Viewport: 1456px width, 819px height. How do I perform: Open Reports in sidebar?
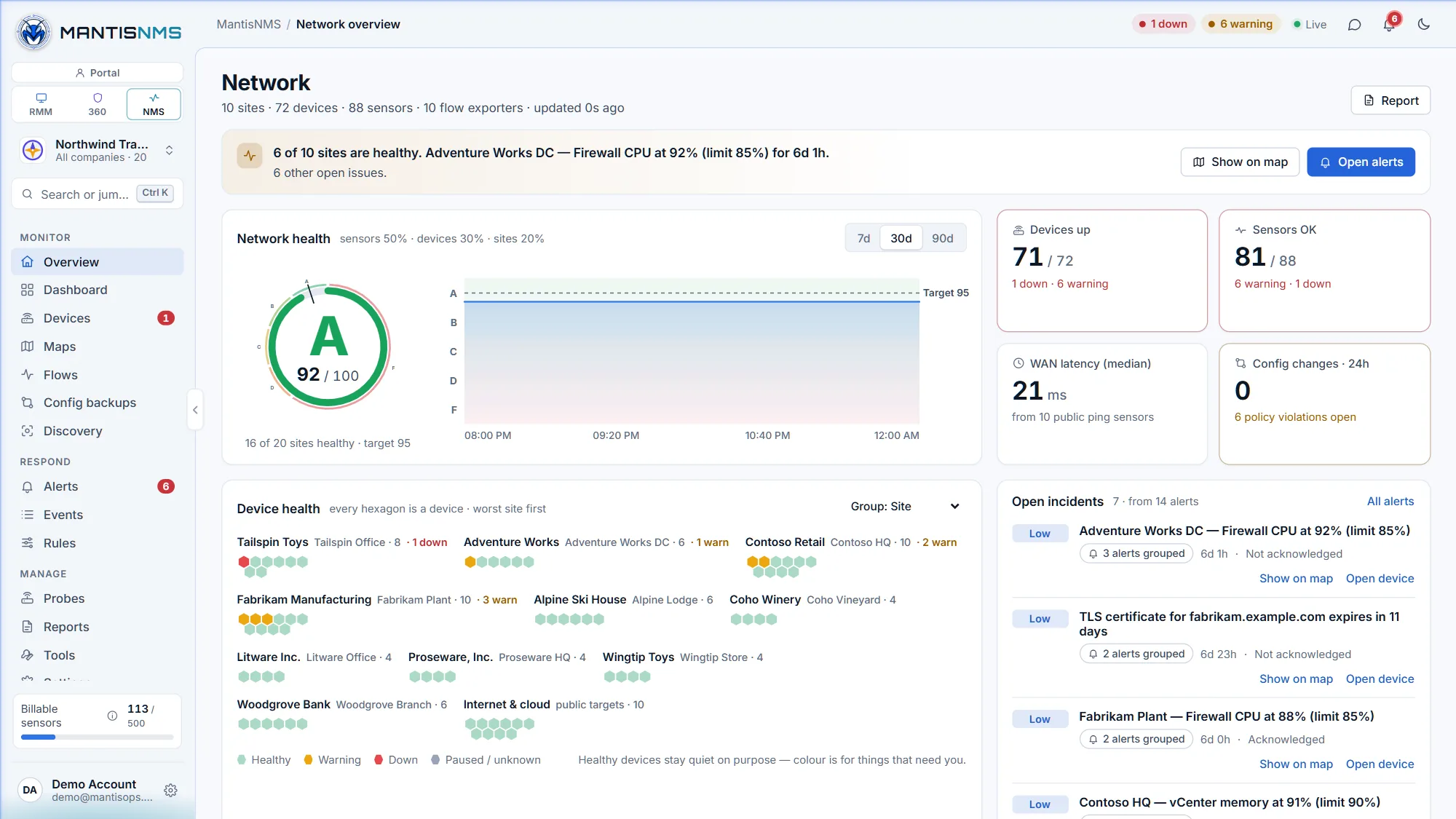[98, 627]
